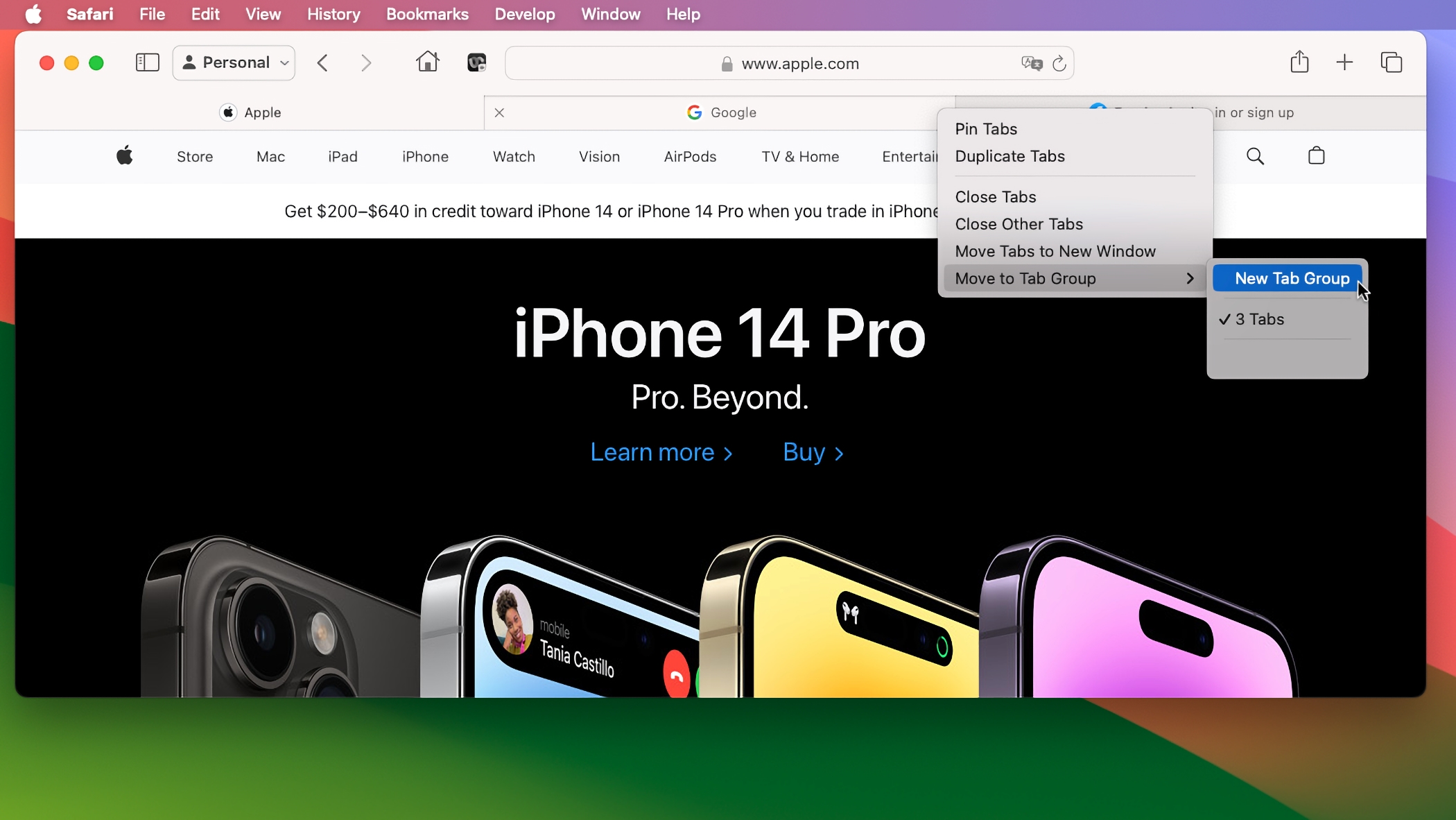The width and height of the screenshot is (1456, 820).
Task: Toggle the Safari sidebar
Action: pyautogui.click(x=147, y=62)
